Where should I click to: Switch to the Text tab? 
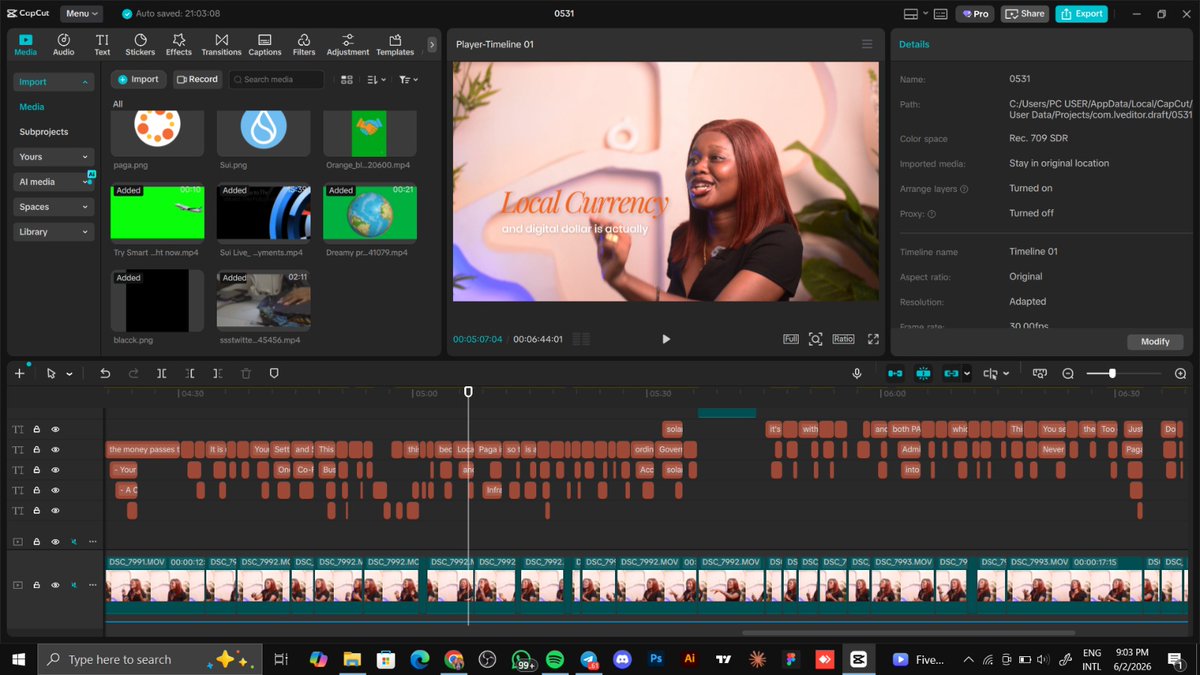102,44
